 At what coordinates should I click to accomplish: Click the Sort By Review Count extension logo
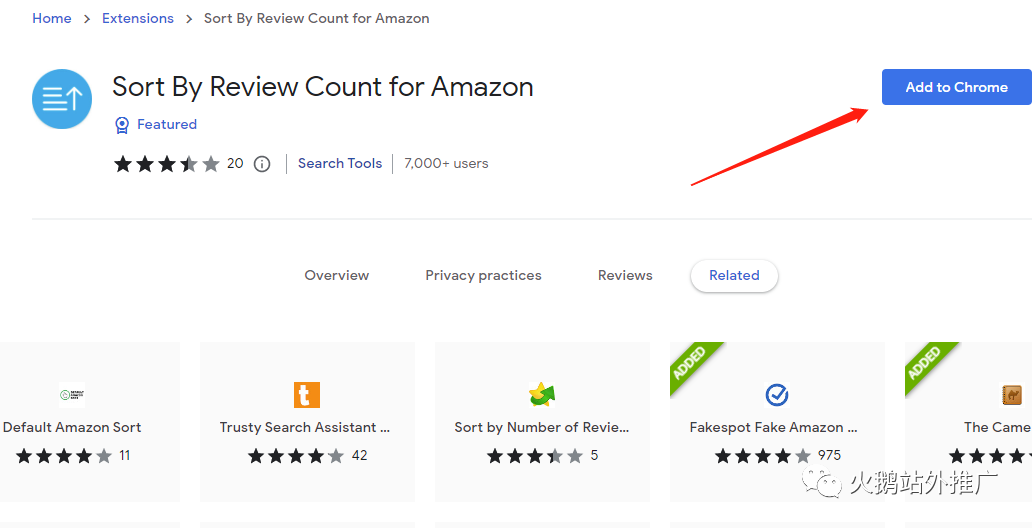coord(62,99)
